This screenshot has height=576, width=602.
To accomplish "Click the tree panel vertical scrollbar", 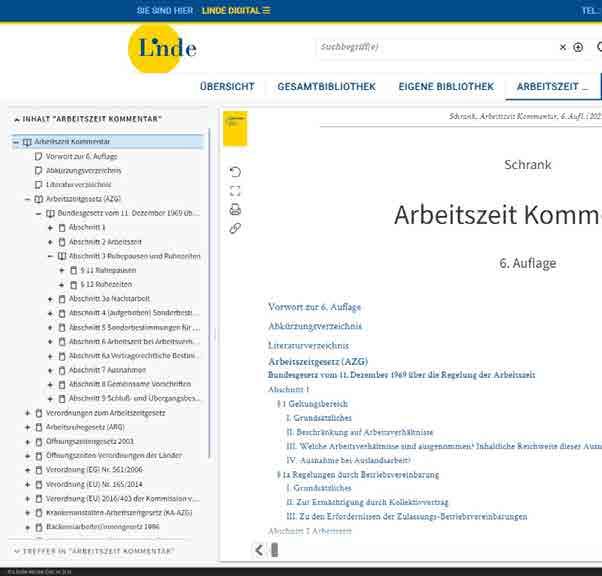I will tap(210, 294).
